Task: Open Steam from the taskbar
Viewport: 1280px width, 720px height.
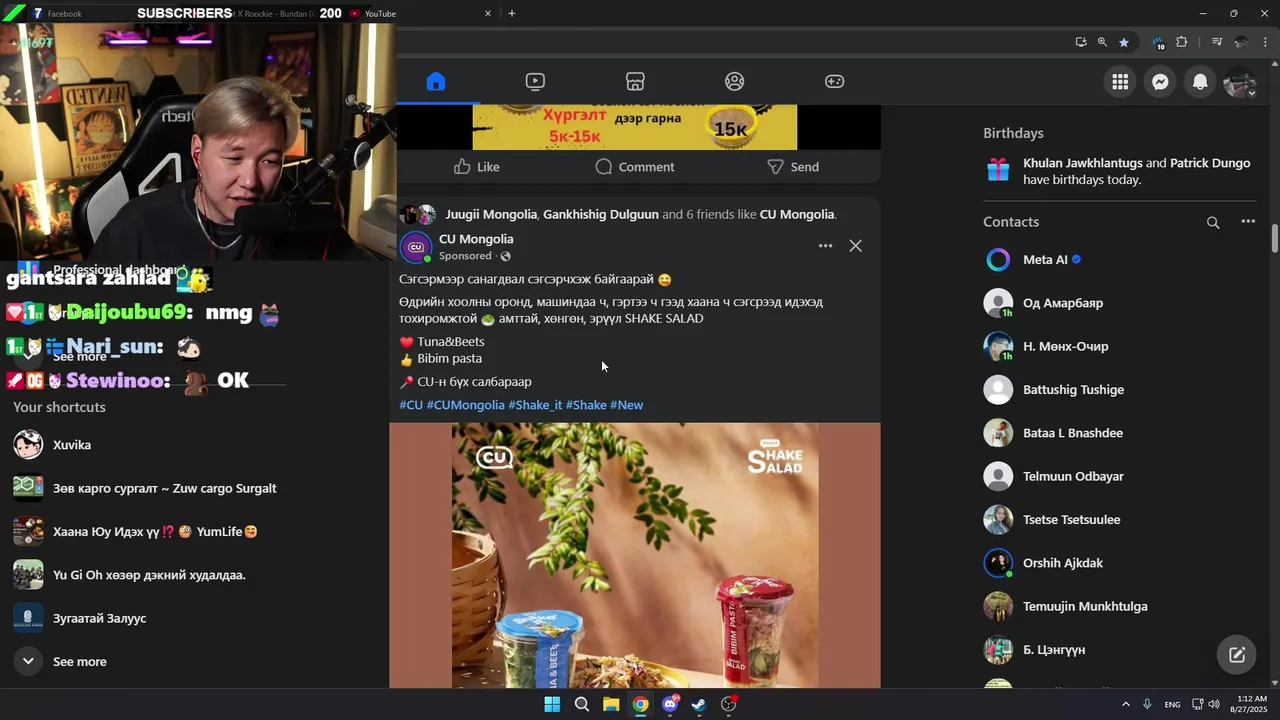Action: pyautogui.click(x=699, y=705)
